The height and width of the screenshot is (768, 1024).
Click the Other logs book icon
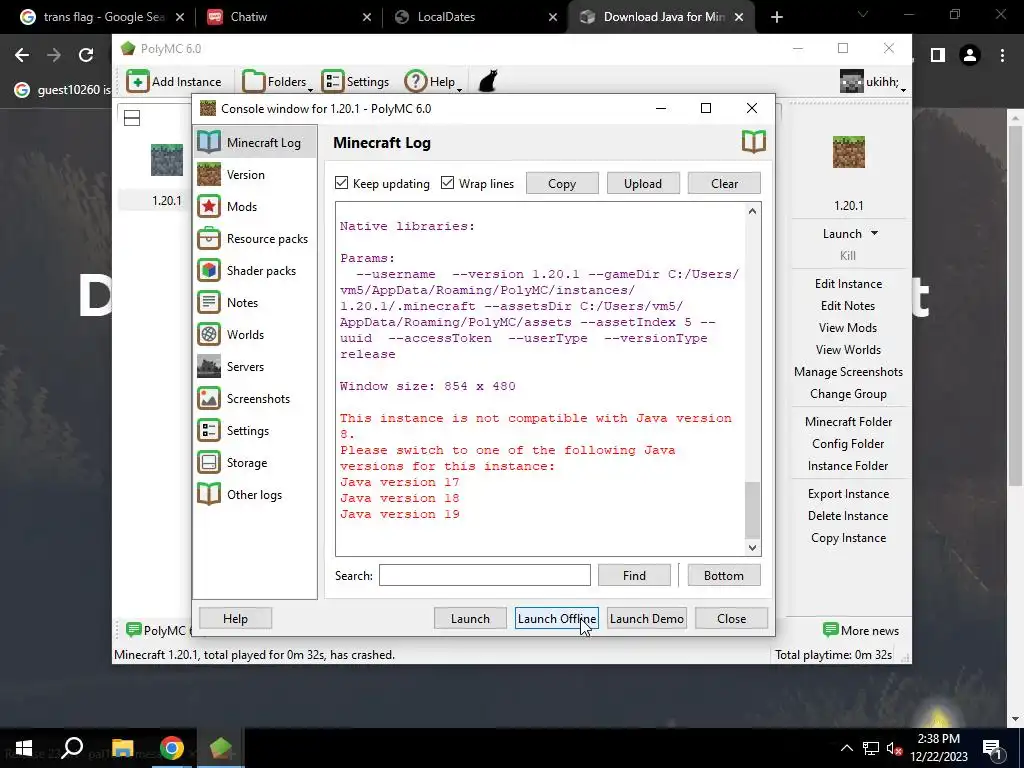click(209, 494)
